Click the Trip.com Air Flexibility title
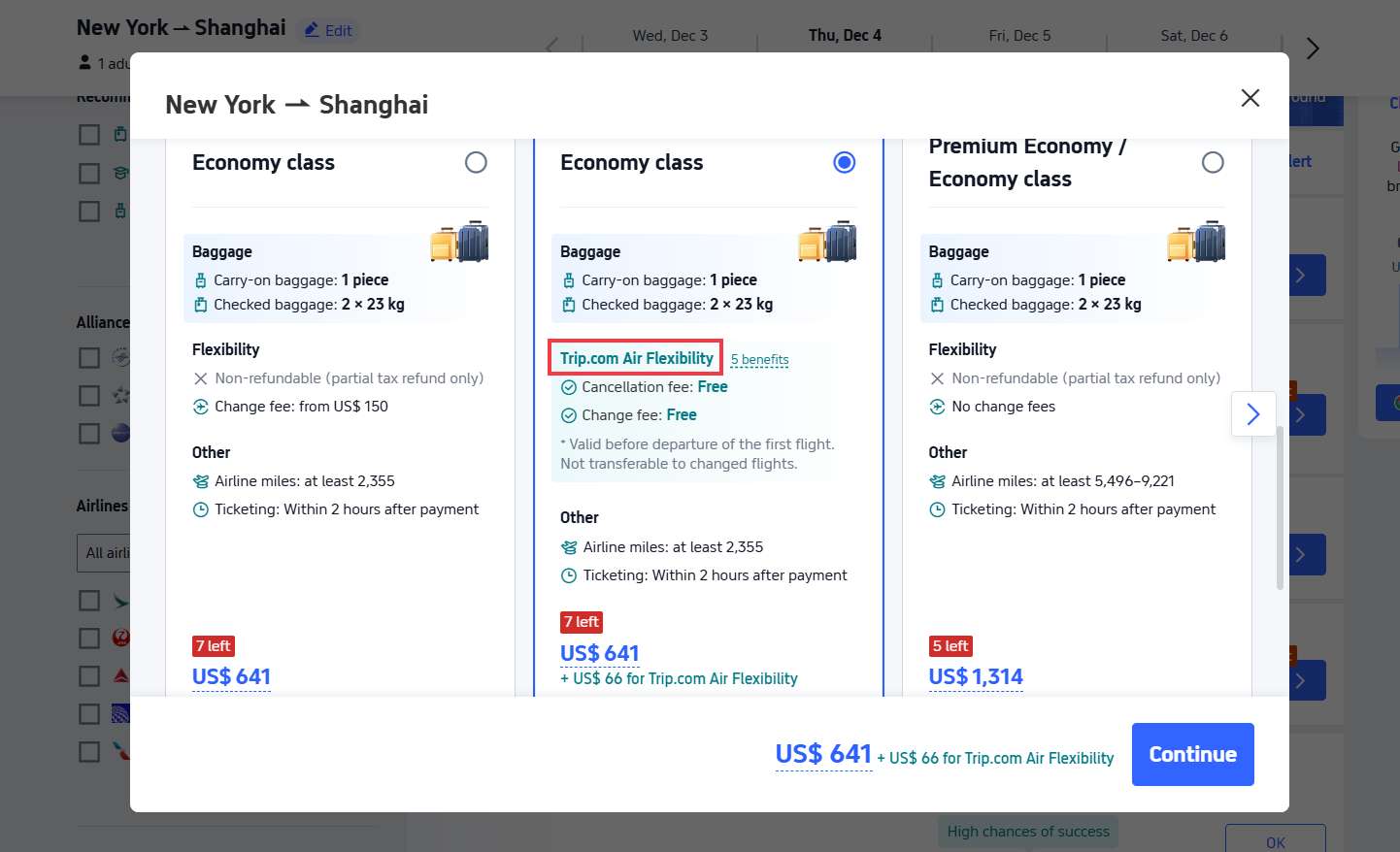 coord(636,358)
